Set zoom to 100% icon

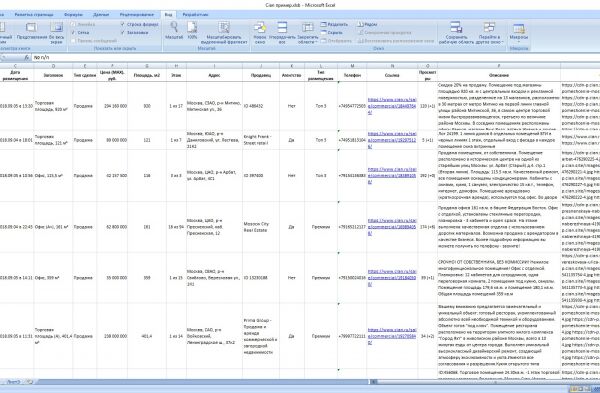tap(192, 31)
